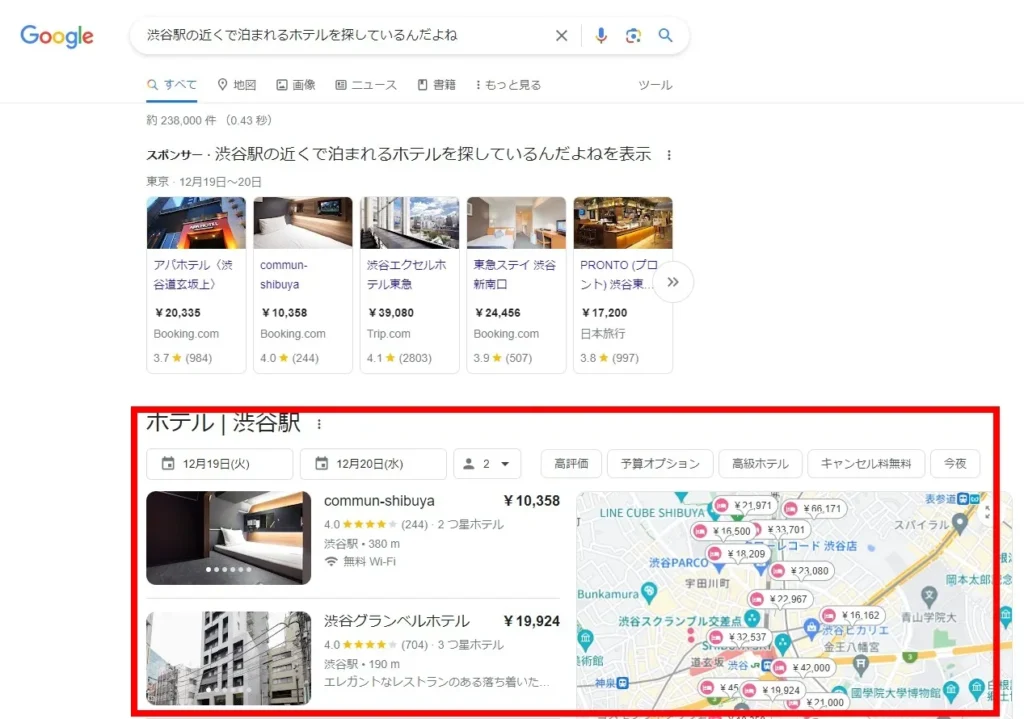1024x719 pixels.
Task: Open the アパホテル sponsored hotel card
Action: point(196,285)
